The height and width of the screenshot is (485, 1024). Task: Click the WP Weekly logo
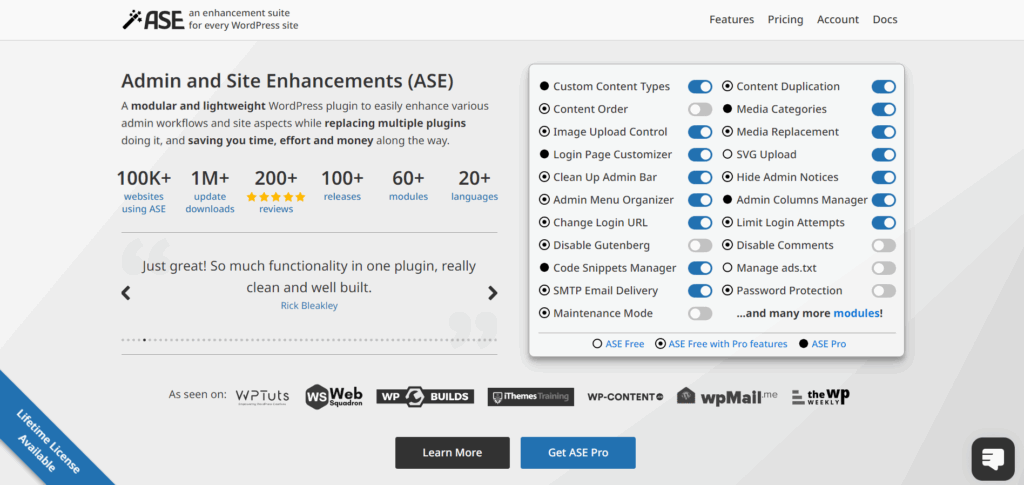pos(820,396)
